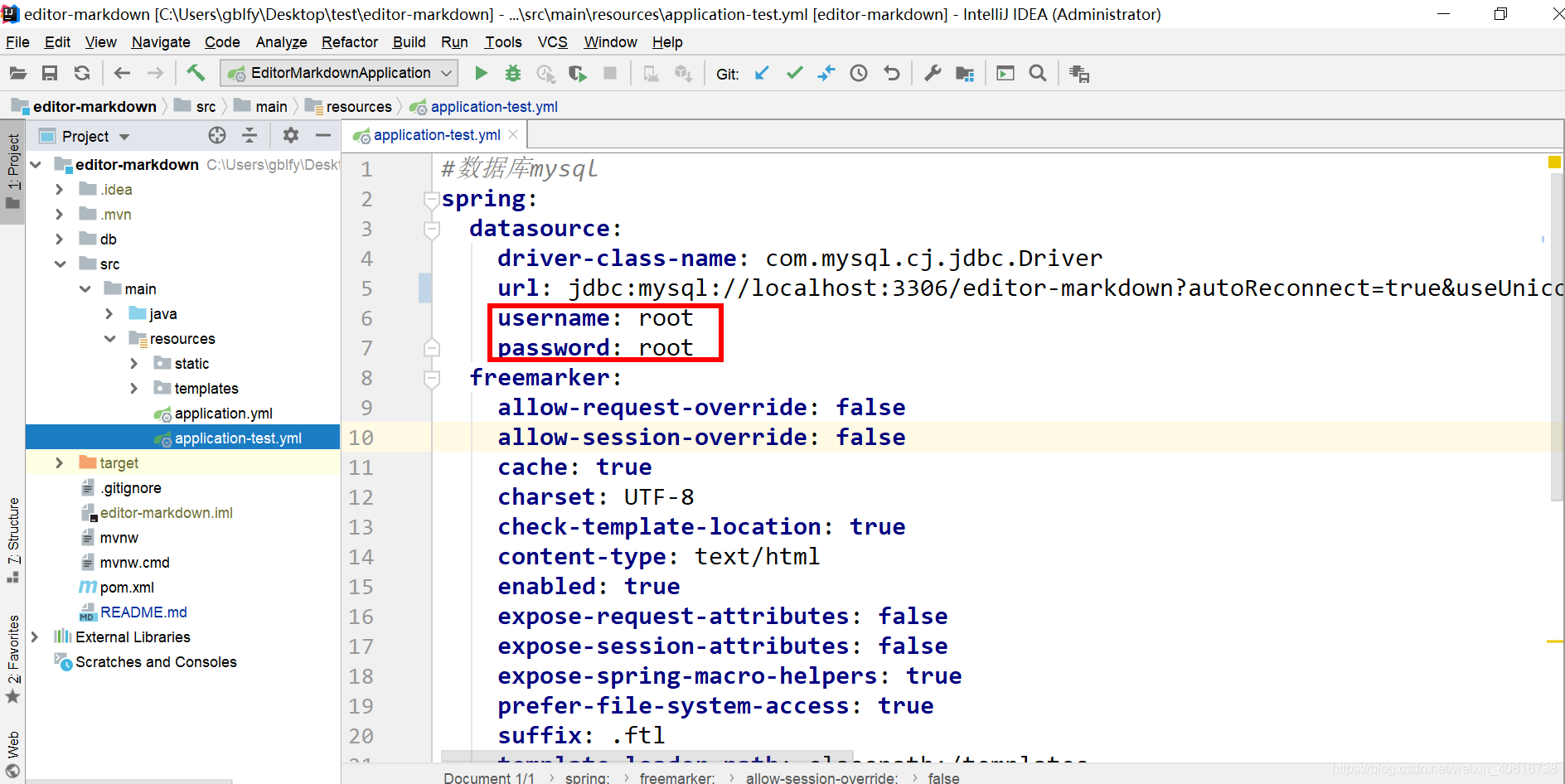Fold the spring block at line 2
The image size is (1565, 784).
tap(431, 200)
